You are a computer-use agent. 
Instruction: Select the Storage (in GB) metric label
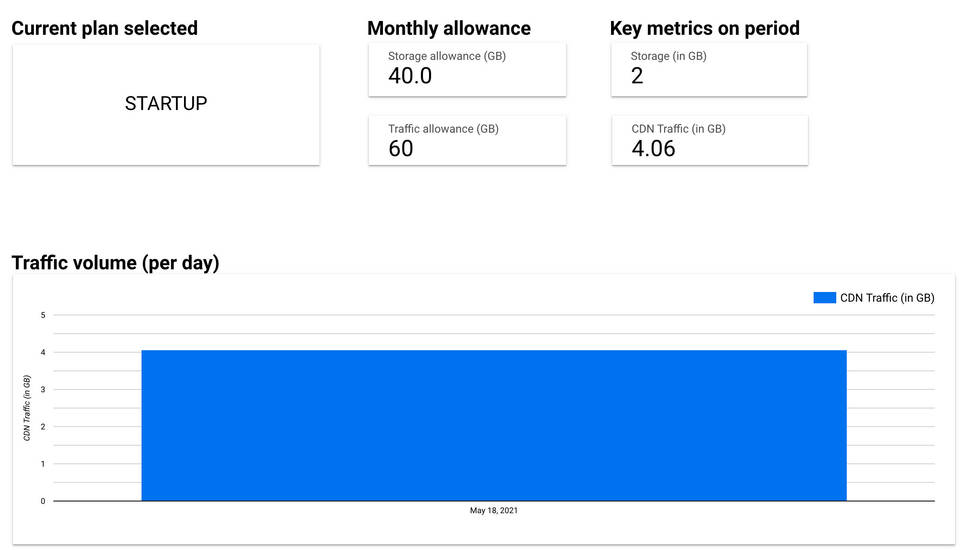click(668, 56)
